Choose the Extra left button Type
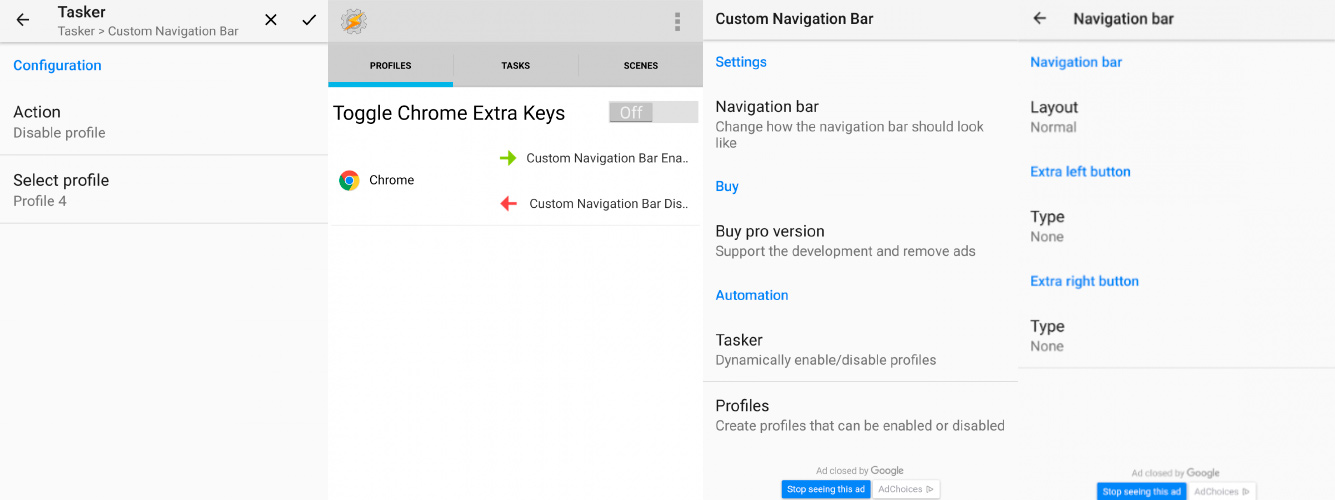1335x500 pixels. point(1176,226)
